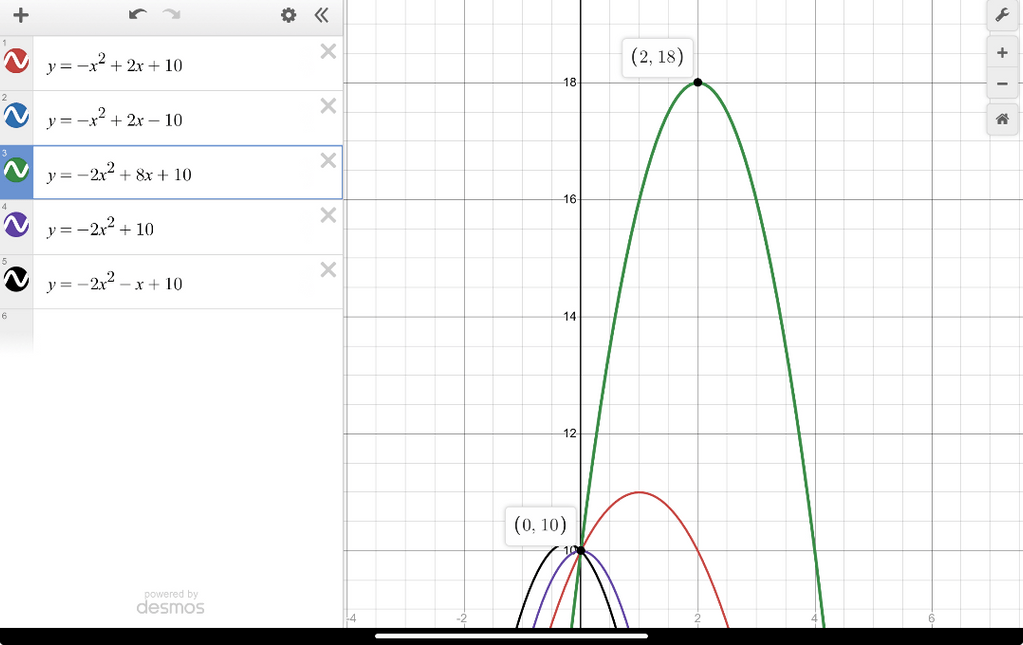Reset graph to default home view
The width and height of the screenshot is (1023, 645).
pyautogui.click(x=1002, y=119)
